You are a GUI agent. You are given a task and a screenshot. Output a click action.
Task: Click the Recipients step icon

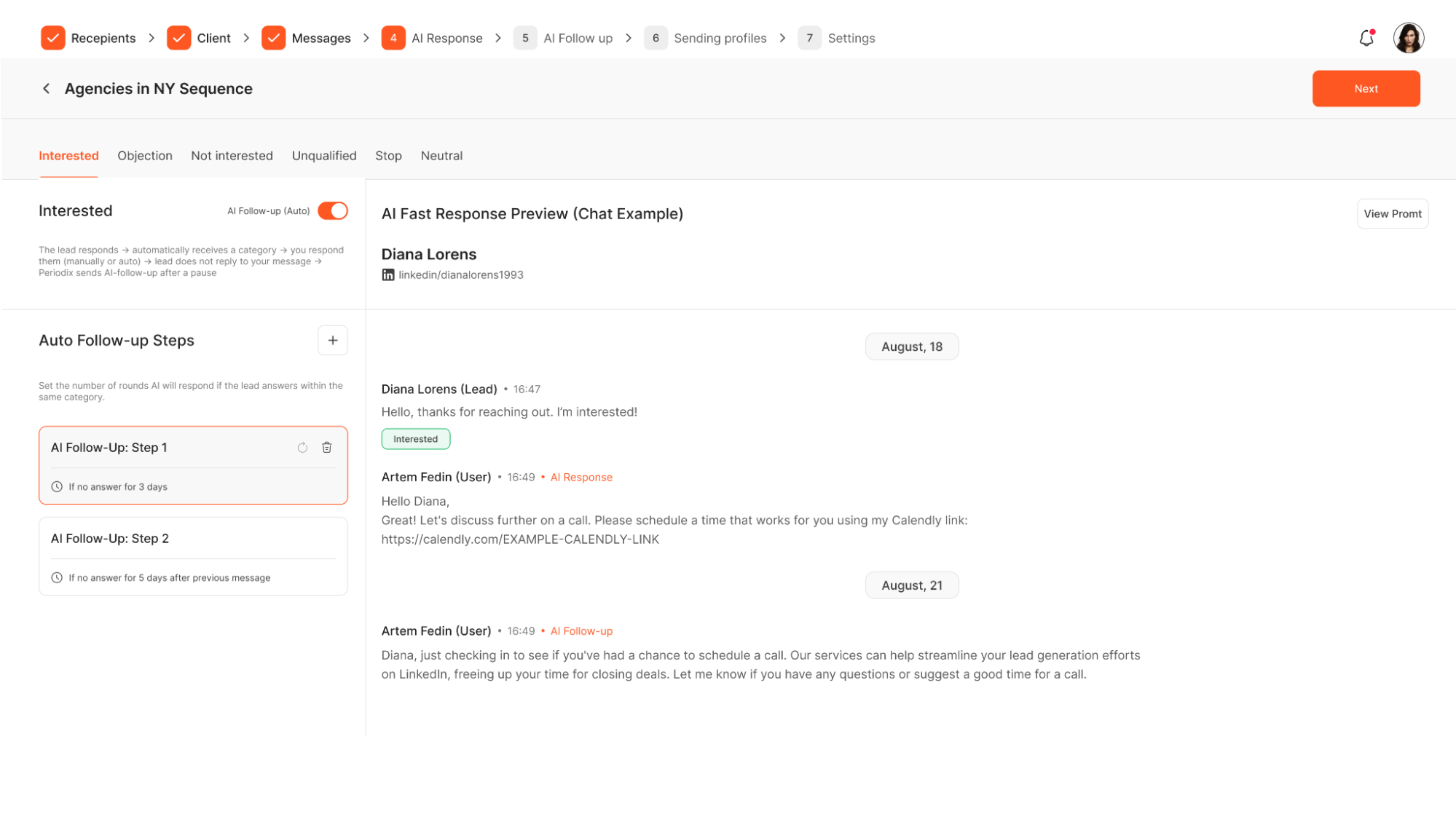(x=52, y=38)
